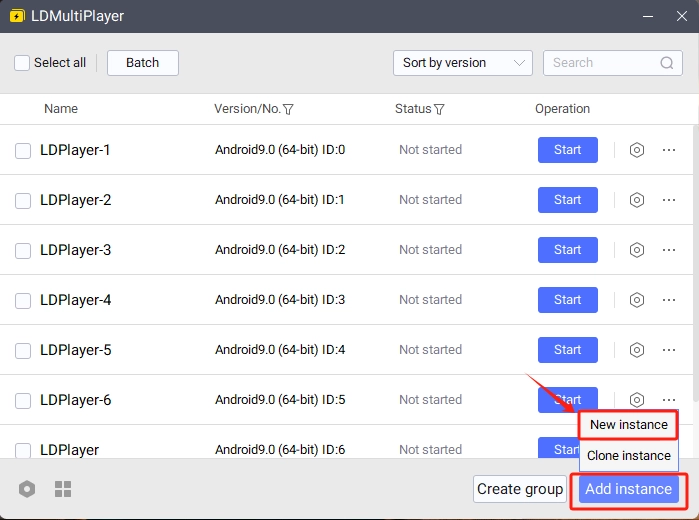Viewport: 699px width, 520px height.
Task: Click Not started status of LDPlayer-5
Action: 430,350
